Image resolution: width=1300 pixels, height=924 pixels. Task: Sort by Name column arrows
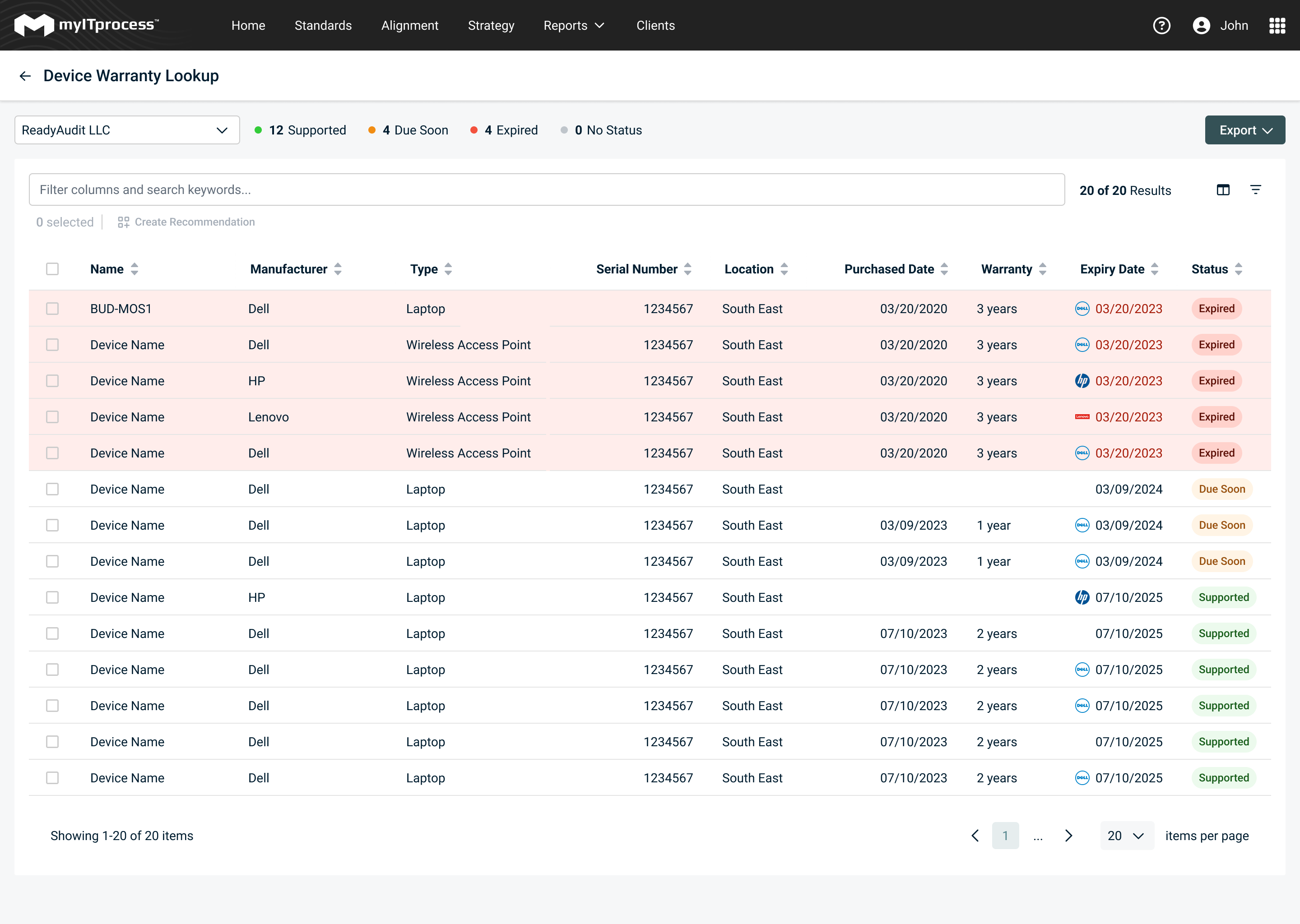tap(135, 269)
